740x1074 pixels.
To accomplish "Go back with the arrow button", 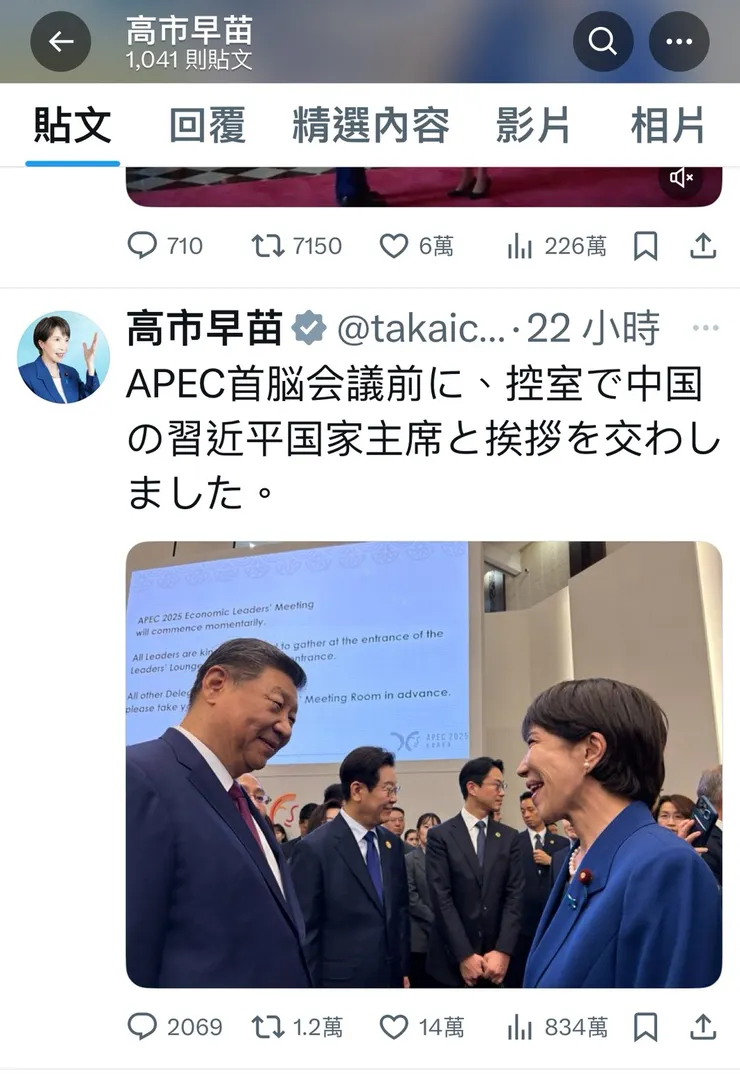I will click(x=60, y=42).
